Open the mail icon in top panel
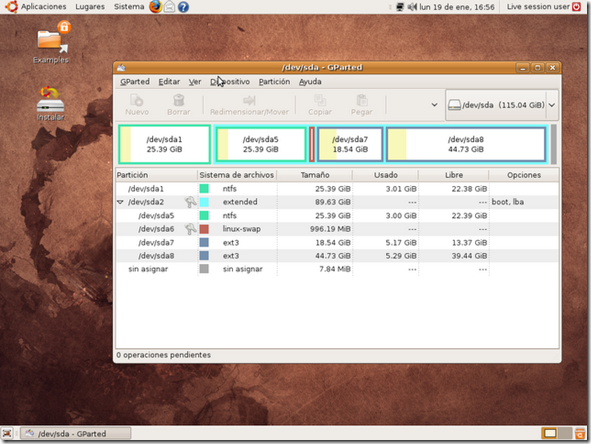This screenshot has width=591, height=444. (169, 7)
